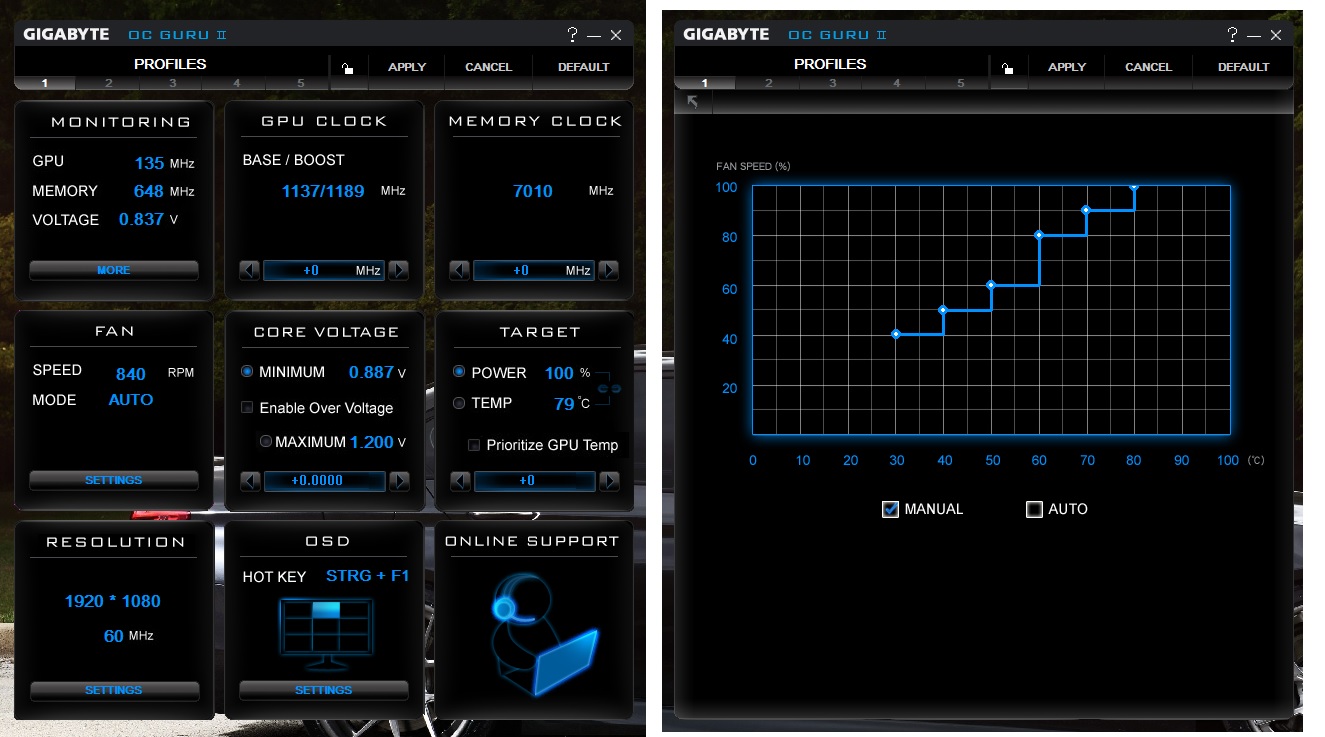Click CANCEL in the fan curve window

coord(1148,67)
